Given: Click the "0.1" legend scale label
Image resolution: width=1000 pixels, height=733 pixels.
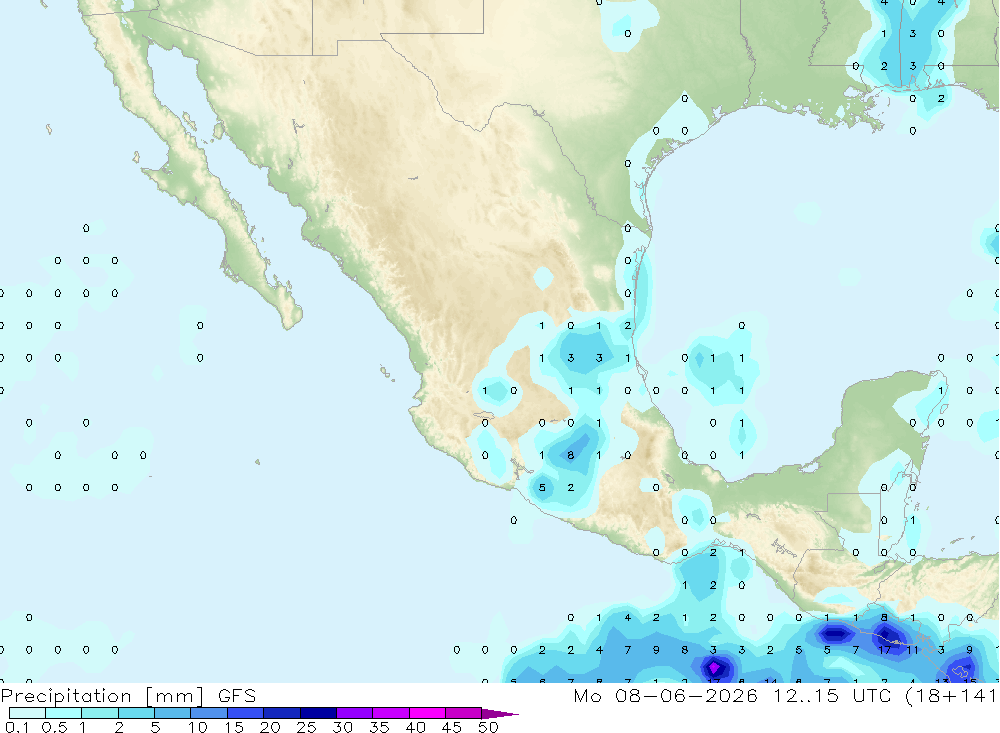Looking at the screenshot, I should (17, 727).
